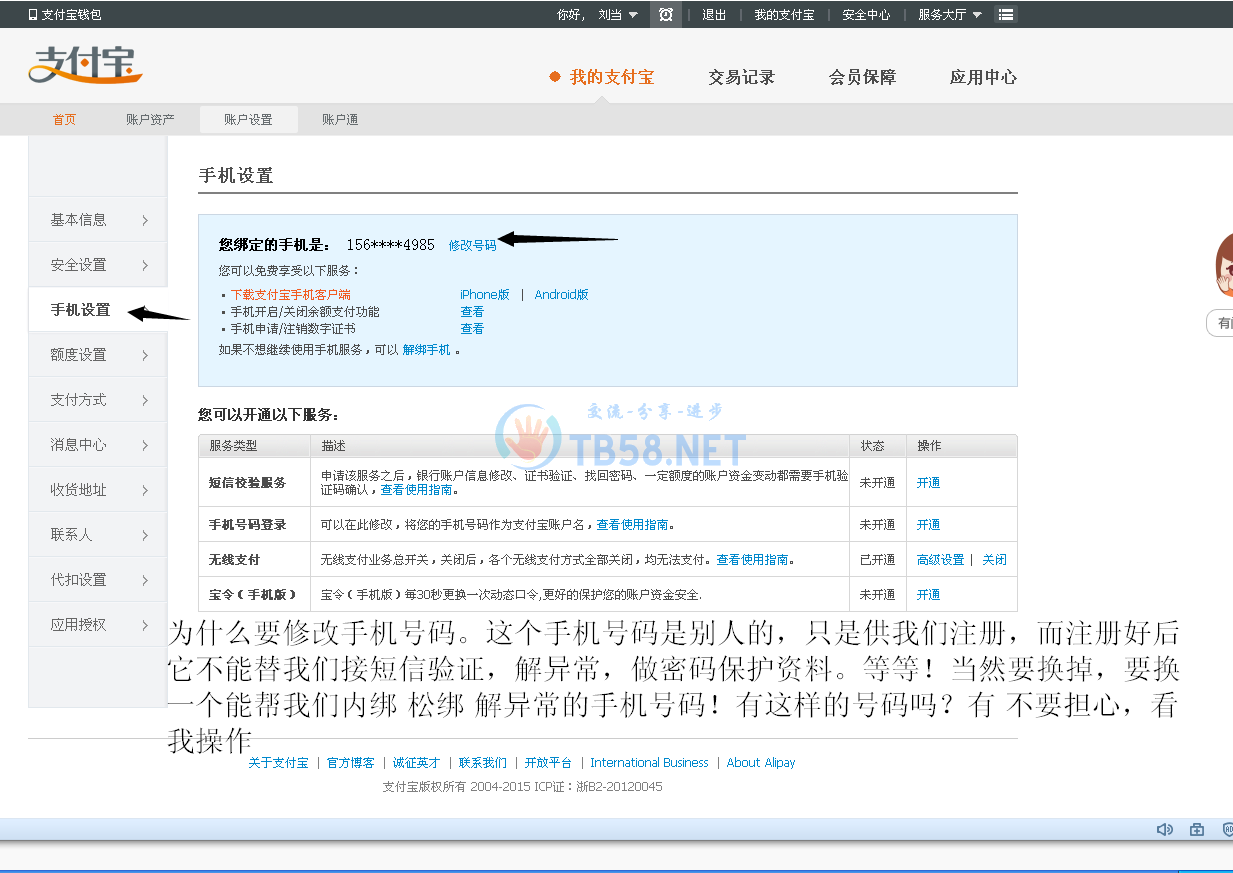Open International Business footer link
1233x873 pixels.
649,763
